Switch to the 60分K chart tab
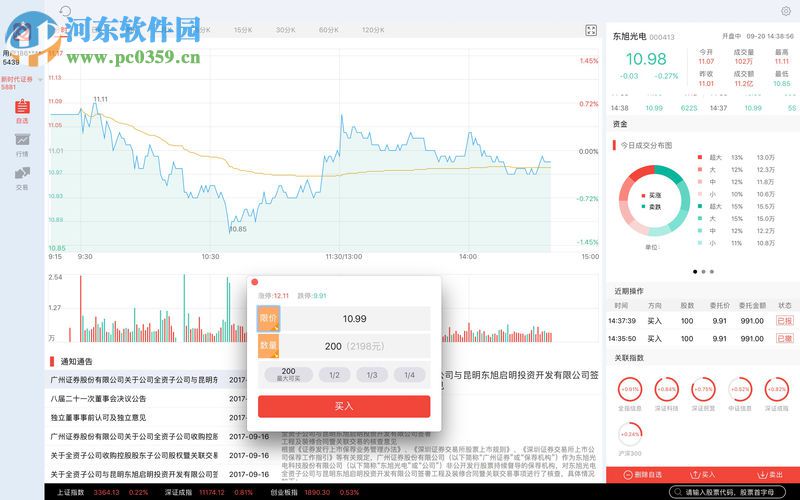The image size is (800, 500). click(x=329, y=30)
